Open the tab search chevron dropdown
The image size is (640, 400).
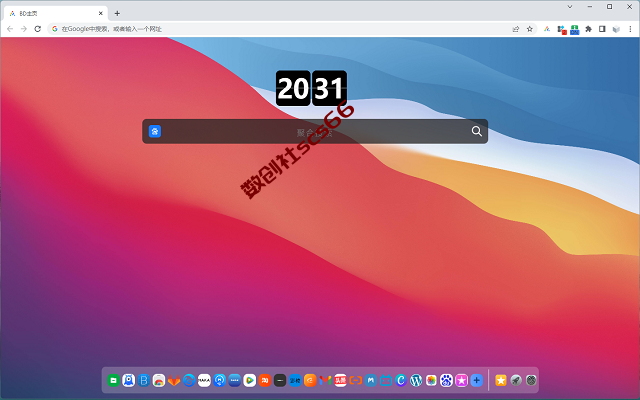[570, 7]
